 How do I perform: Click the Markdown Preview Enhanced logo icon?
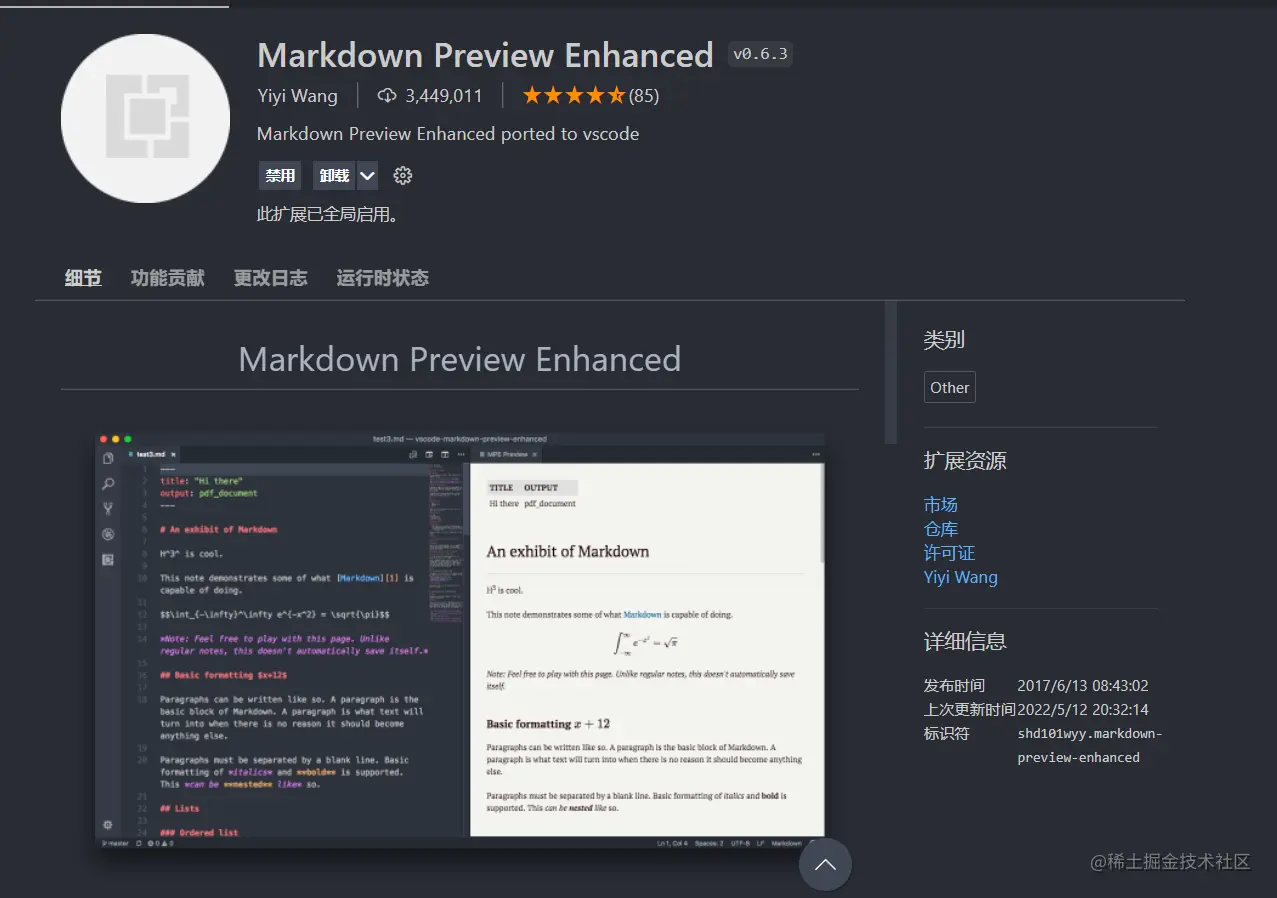146,118
